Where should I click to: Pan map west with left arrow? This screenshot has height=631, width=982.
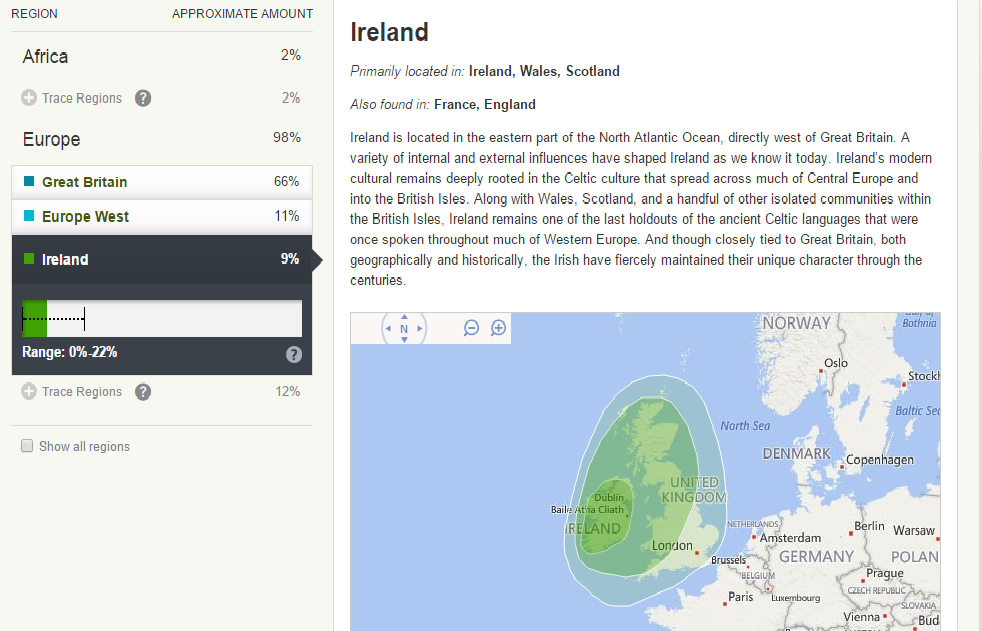[389, 328]
